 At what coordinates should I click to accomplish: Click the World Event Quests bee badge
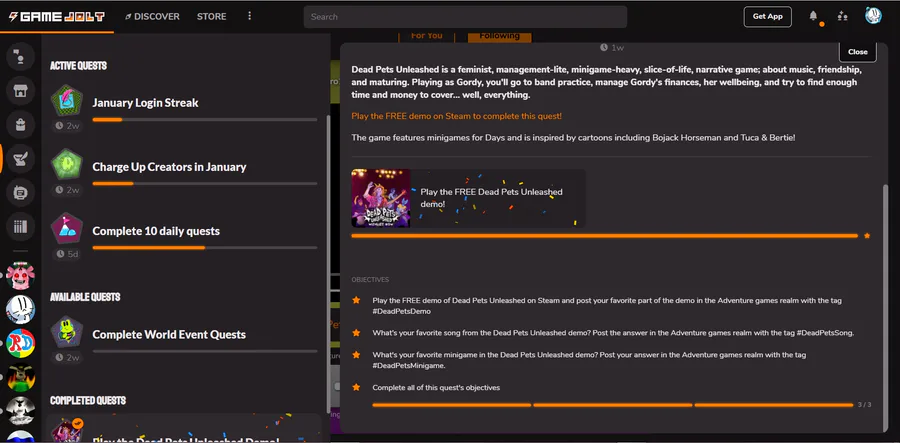pyautogui.click(x=67, y=332)
